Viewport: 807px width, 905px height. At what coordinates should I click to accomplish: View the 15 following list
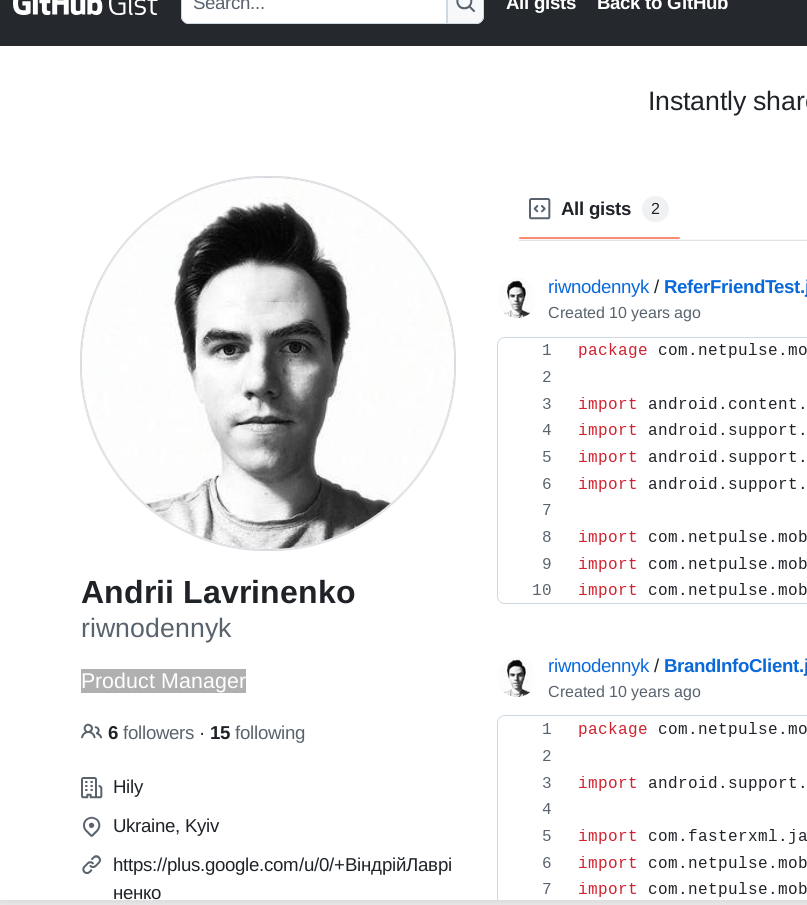click(x=257, y=733)
